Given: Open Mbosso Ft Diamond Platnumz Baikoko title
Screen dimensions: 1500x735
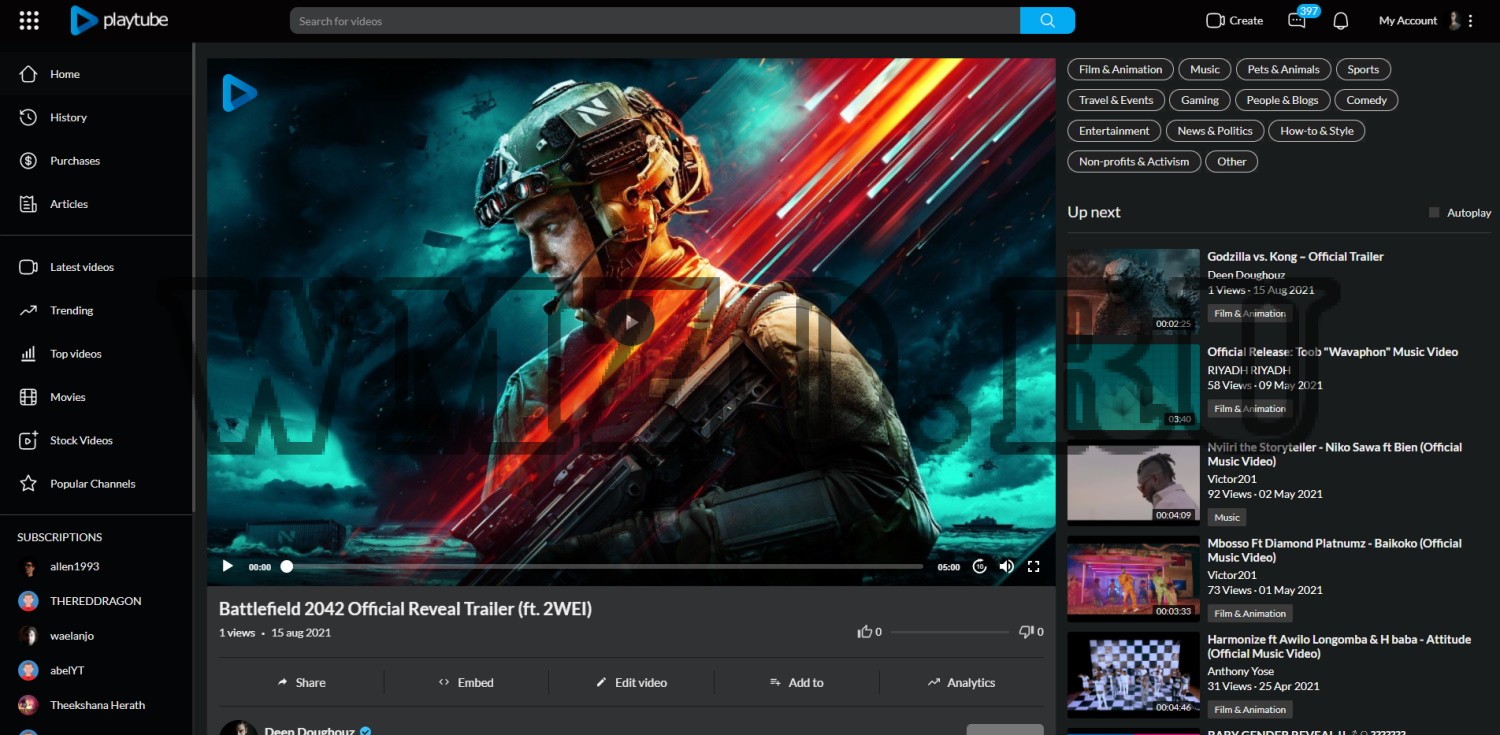Looking at the screenshot, I should pos(1334,550).
